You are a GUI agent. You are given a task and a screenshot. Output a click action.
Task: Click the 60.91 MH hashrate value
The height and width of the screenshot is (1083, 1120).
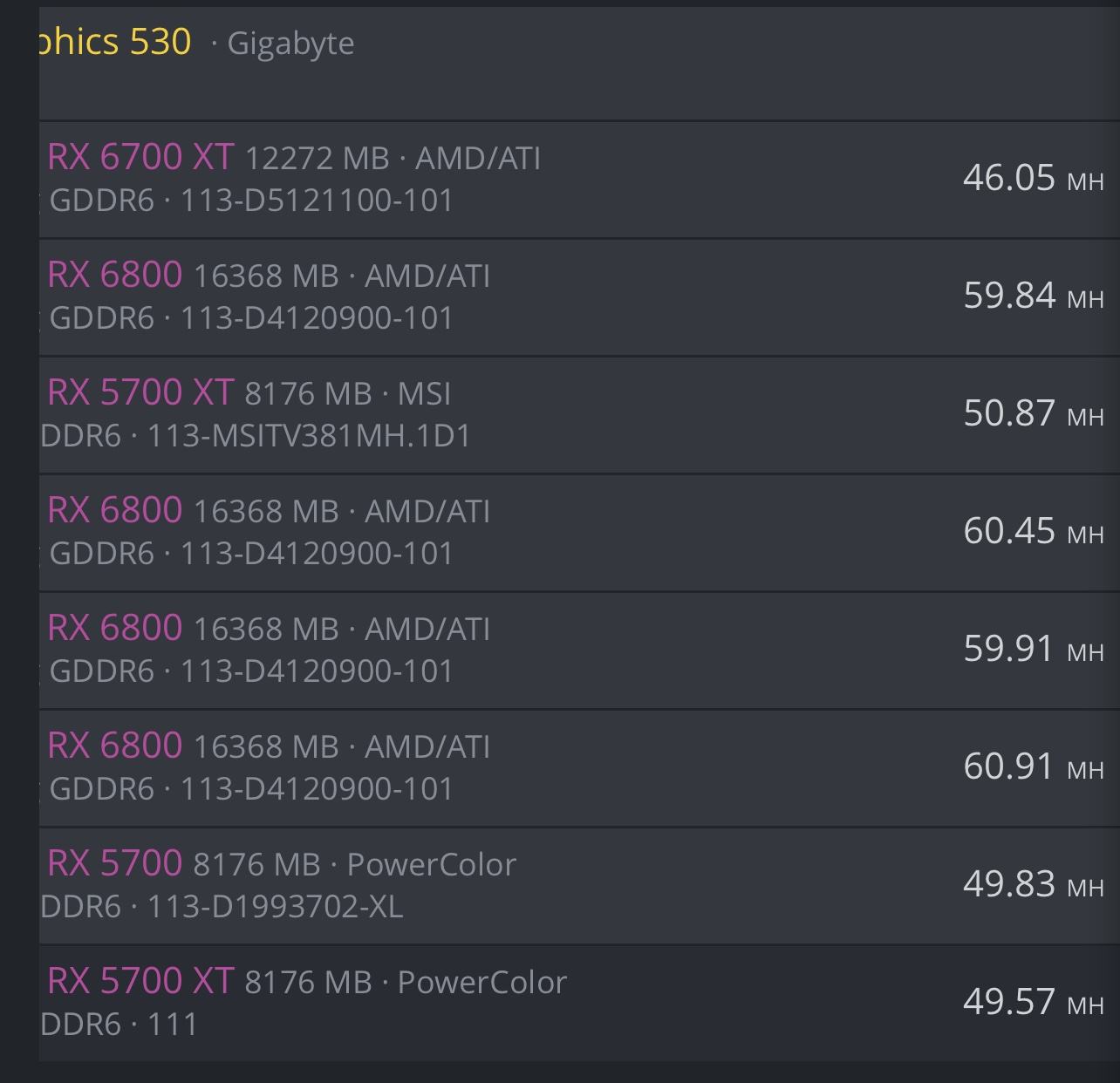pos(1034,766)
